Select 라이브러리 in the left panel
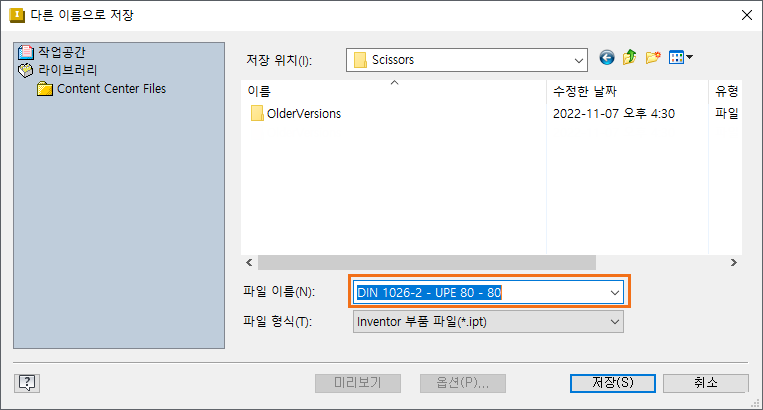 [x=57, y=70]
